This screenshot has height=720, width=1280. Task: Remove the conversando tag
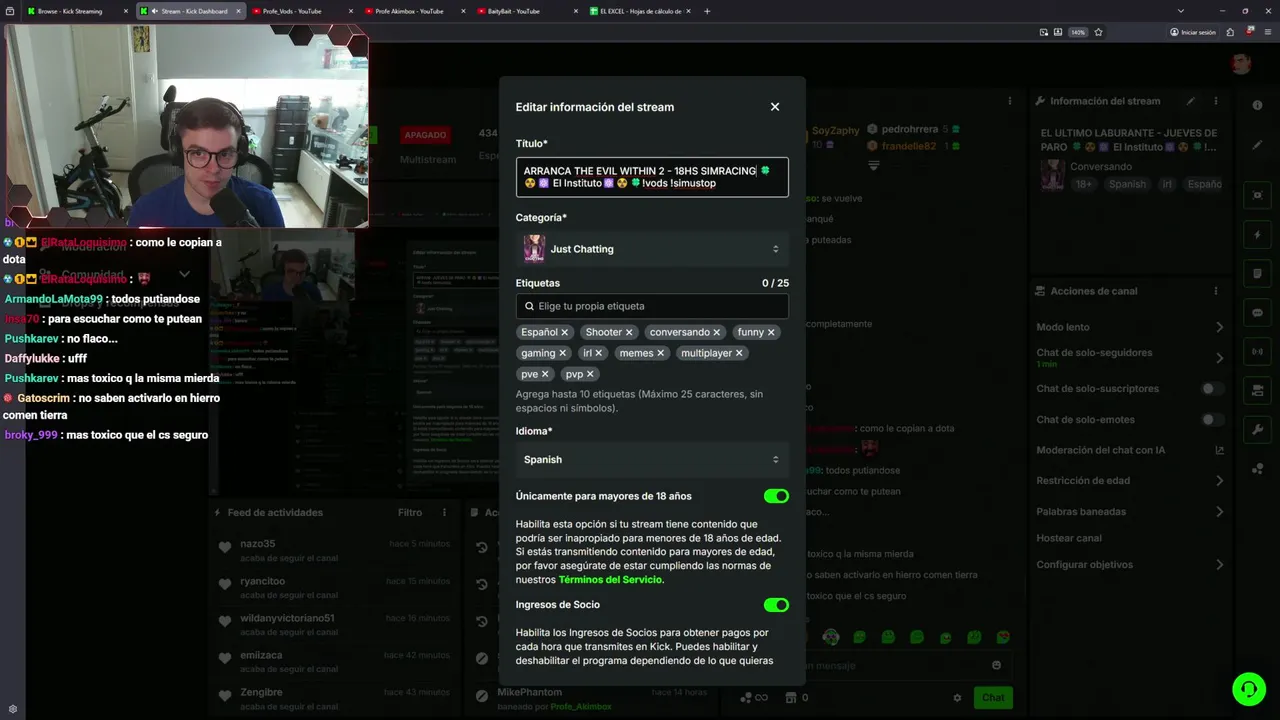(x=717, y=332)
